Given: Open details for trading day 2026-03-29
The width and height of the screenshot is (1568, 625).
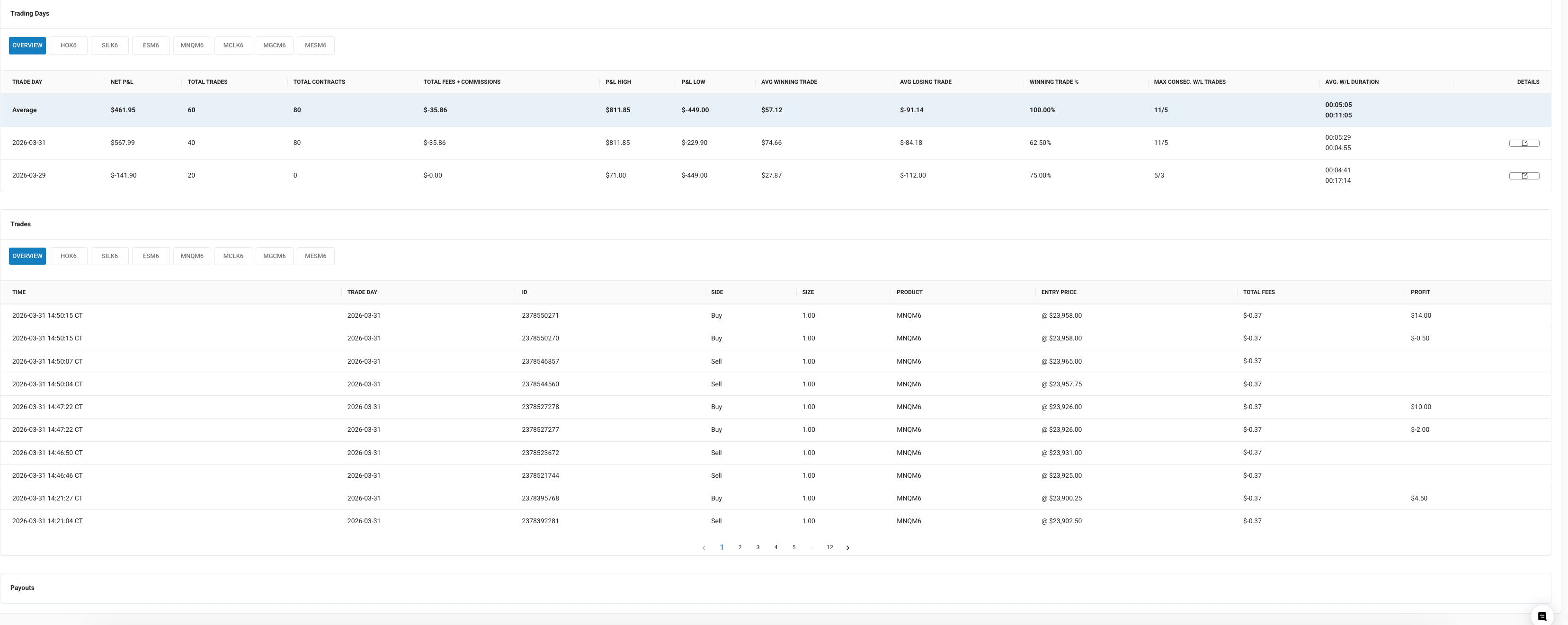Looking at the screenshot, I should click(x=1523, y=176).
